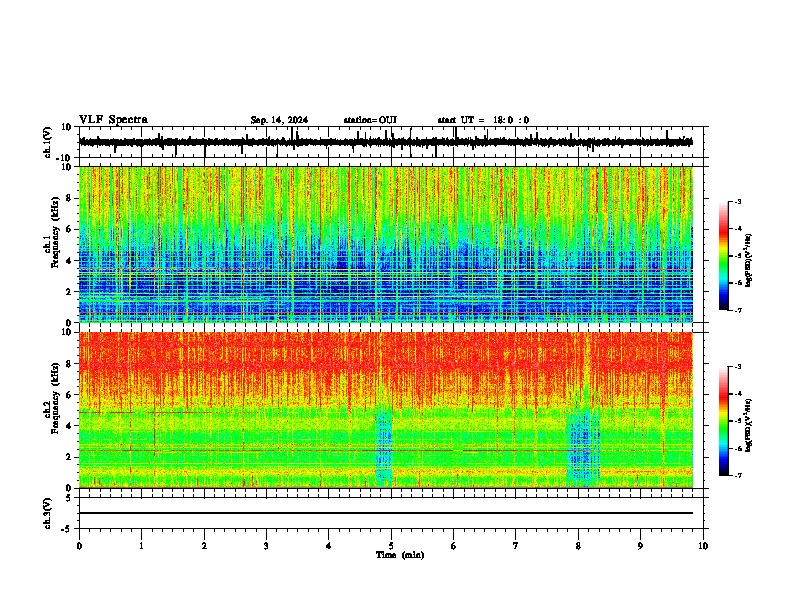Click the ch.1 spectrogram color scale bar
Image resolution: width=792 pixels, height=612 pixels.
pos(723,256)
